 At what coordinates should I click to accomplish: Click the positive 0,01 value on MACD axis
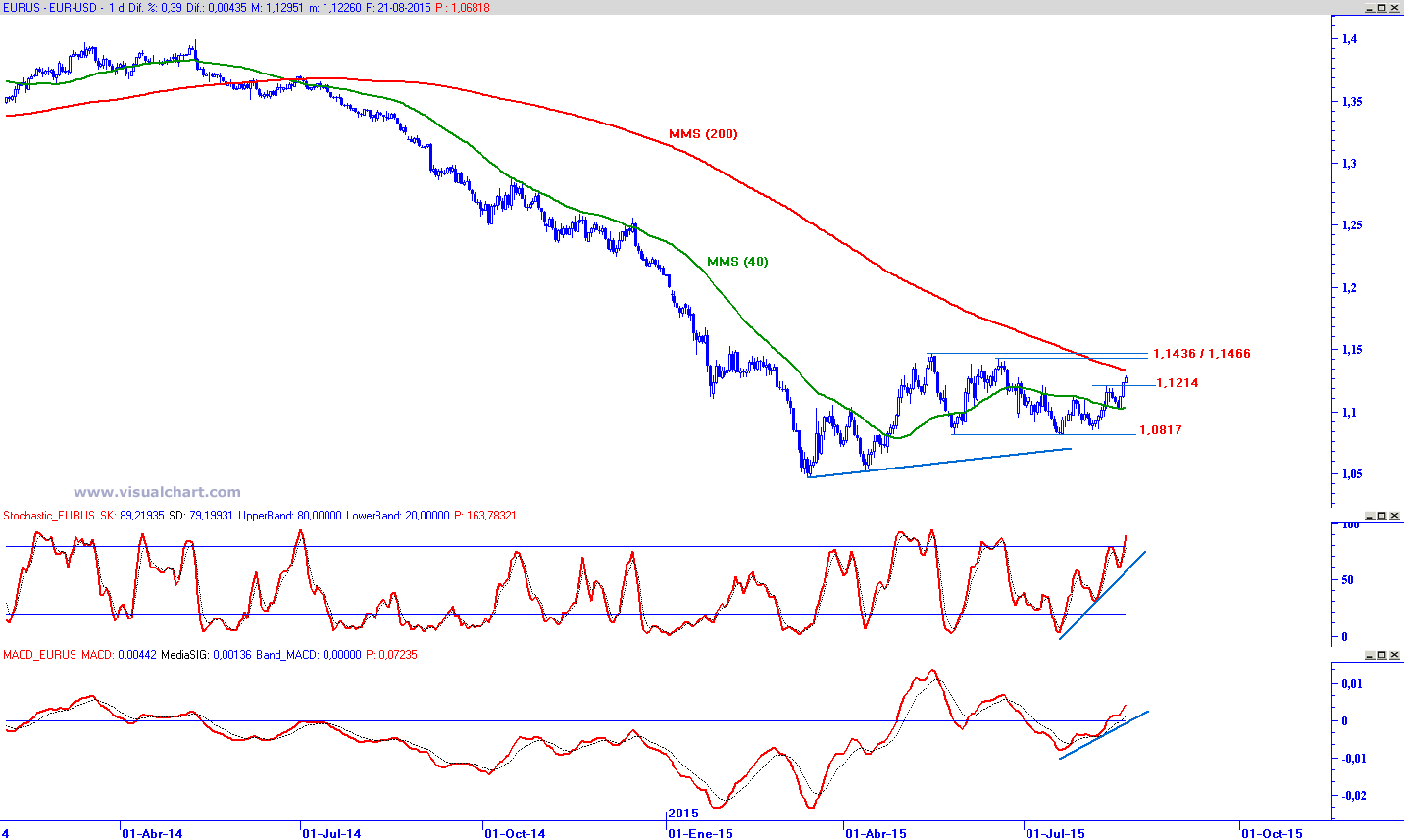point(1352,684)
